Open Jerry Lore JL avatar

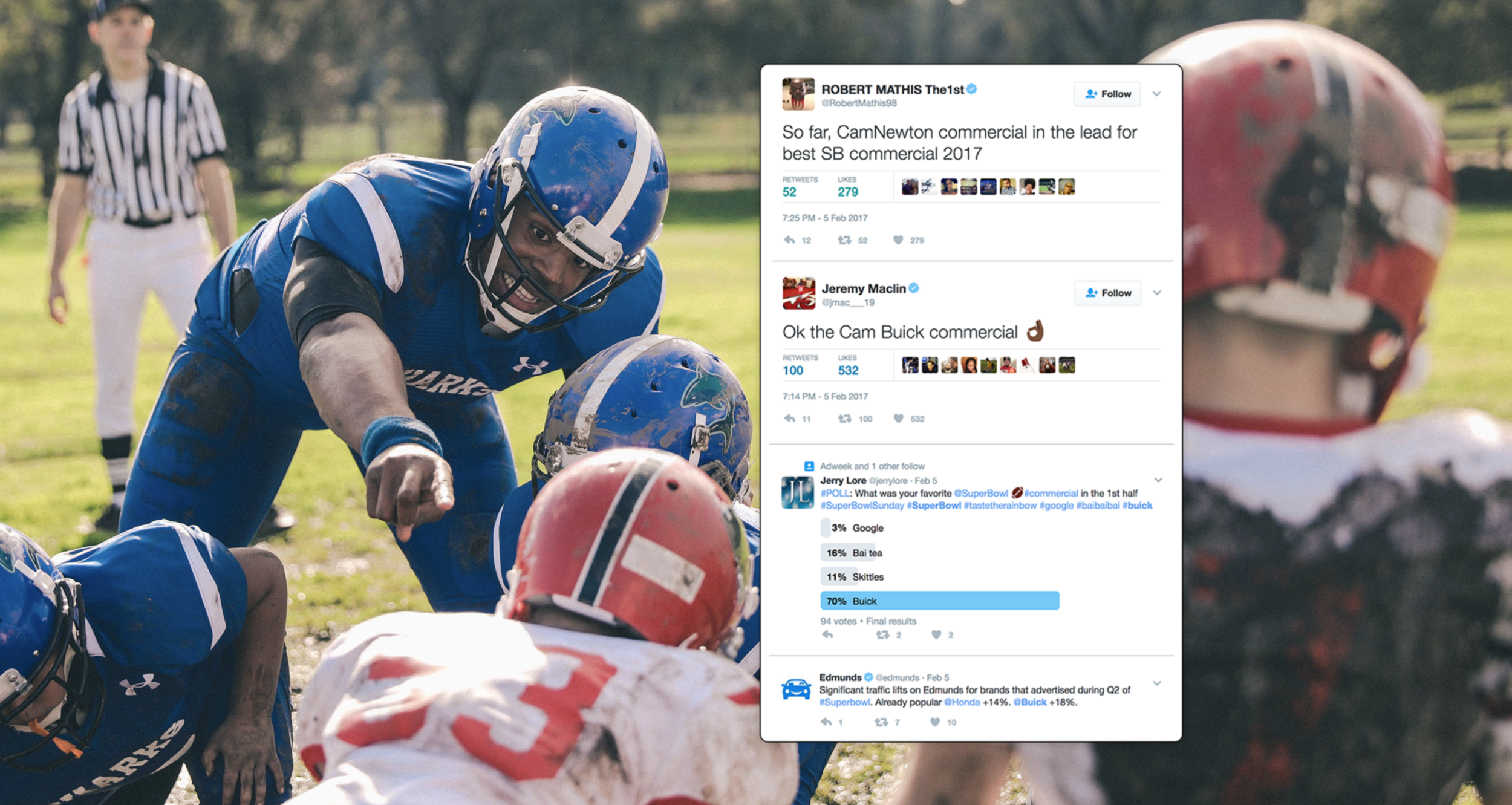click(x=797, y=492)
